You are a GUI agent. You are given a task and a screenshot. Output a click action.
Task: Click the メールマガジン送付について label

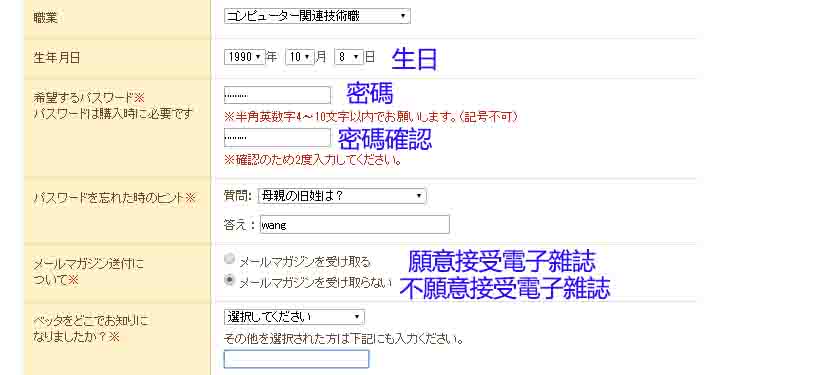(89, 272)
